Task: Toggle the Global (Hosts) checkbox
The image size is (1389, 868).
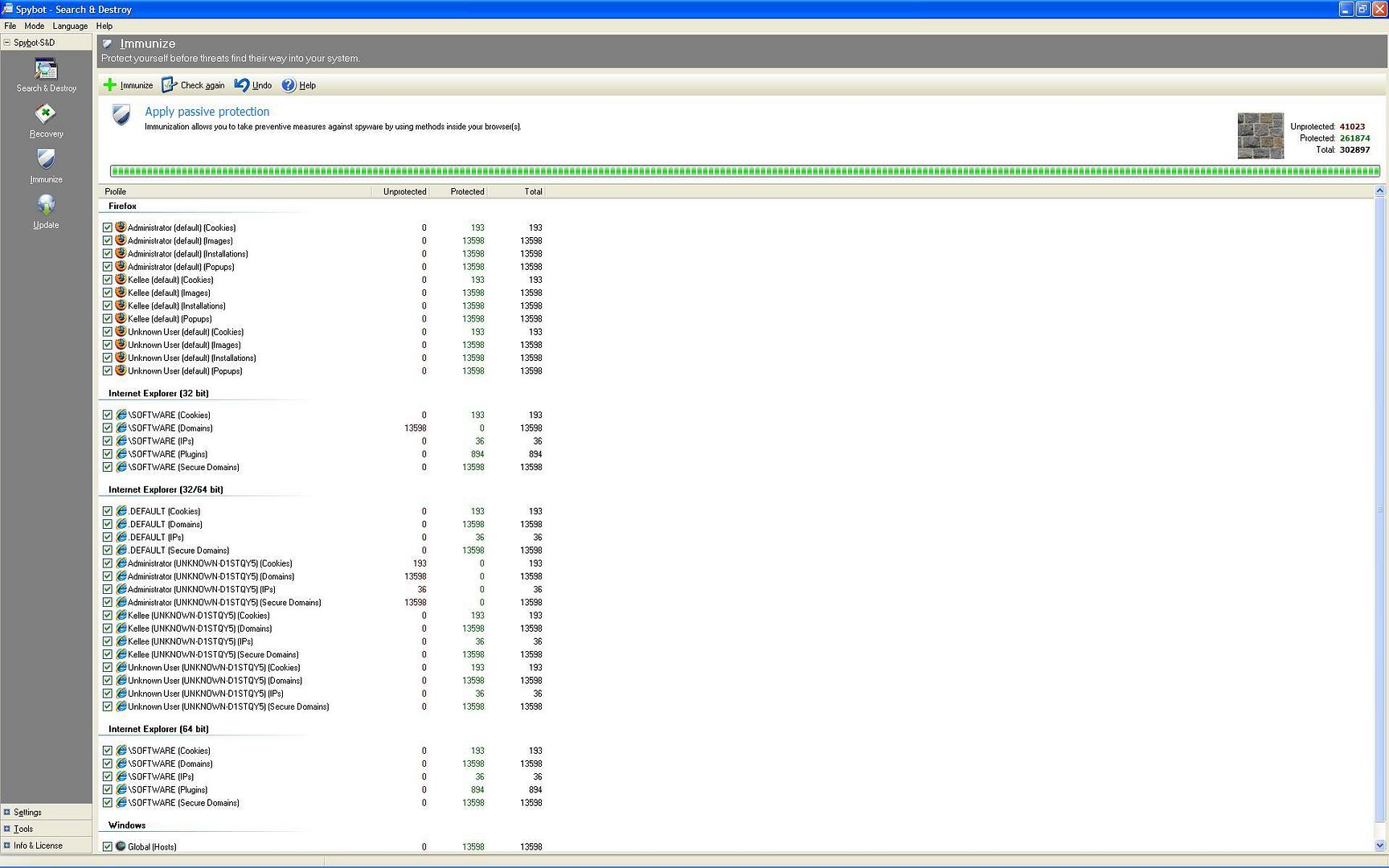Action: (x=108, y=846)
